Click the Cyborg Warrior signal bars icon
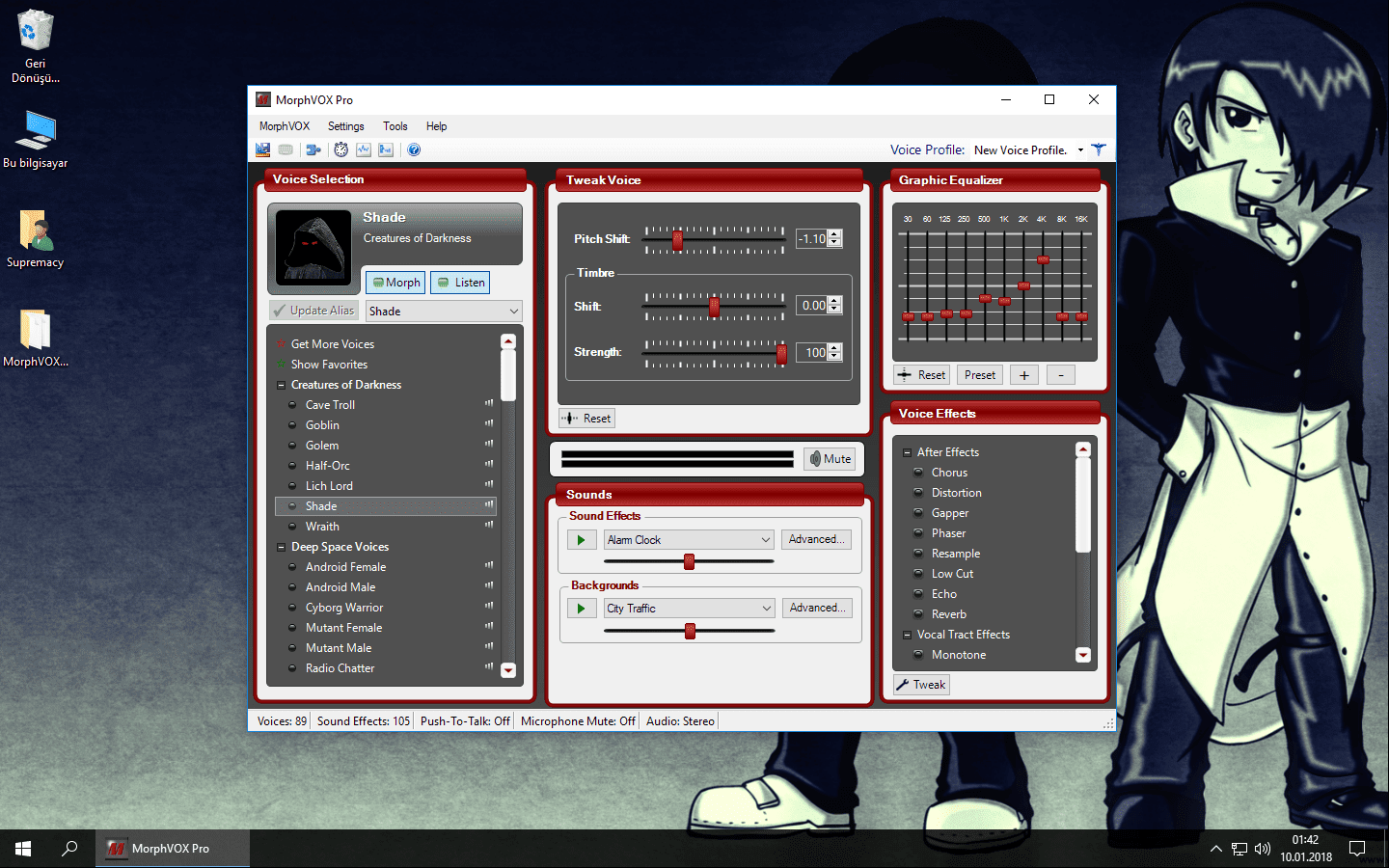The image size is (1389, 868). tap(488, 607)
